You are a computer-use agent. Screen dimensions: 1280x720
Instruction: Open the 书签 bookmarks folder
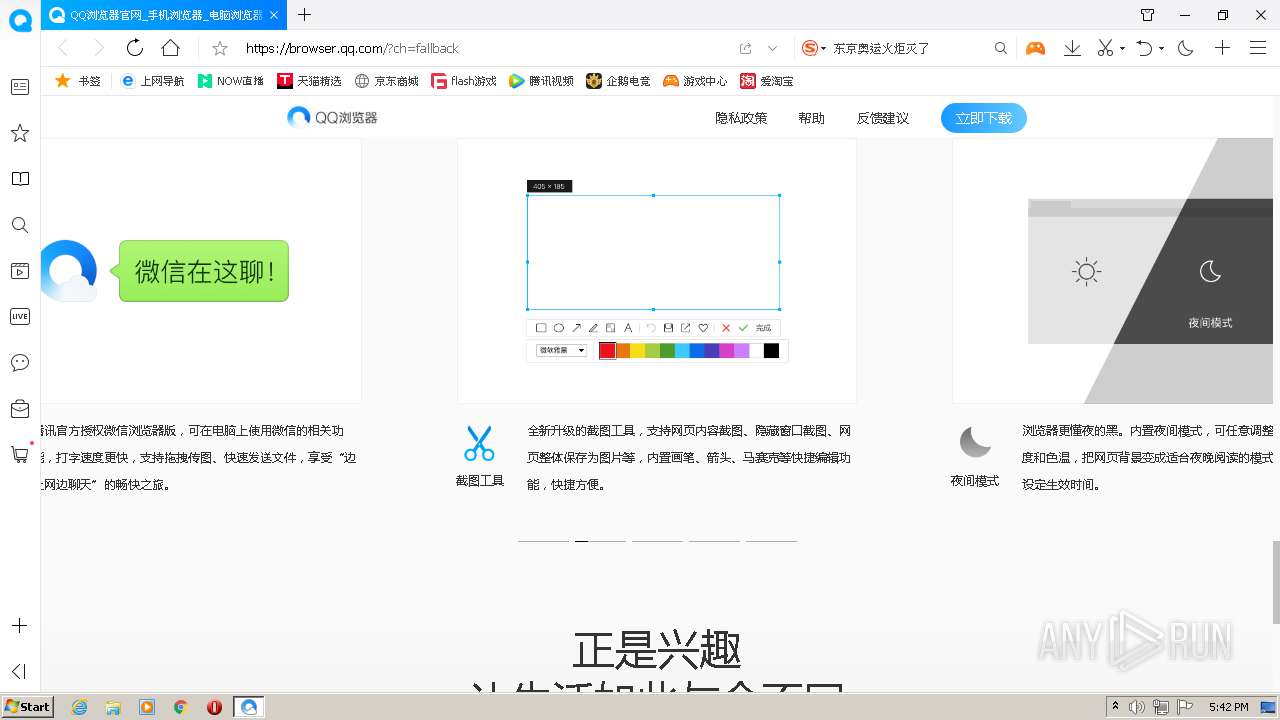pyautogui.click(x=78, y=81)
